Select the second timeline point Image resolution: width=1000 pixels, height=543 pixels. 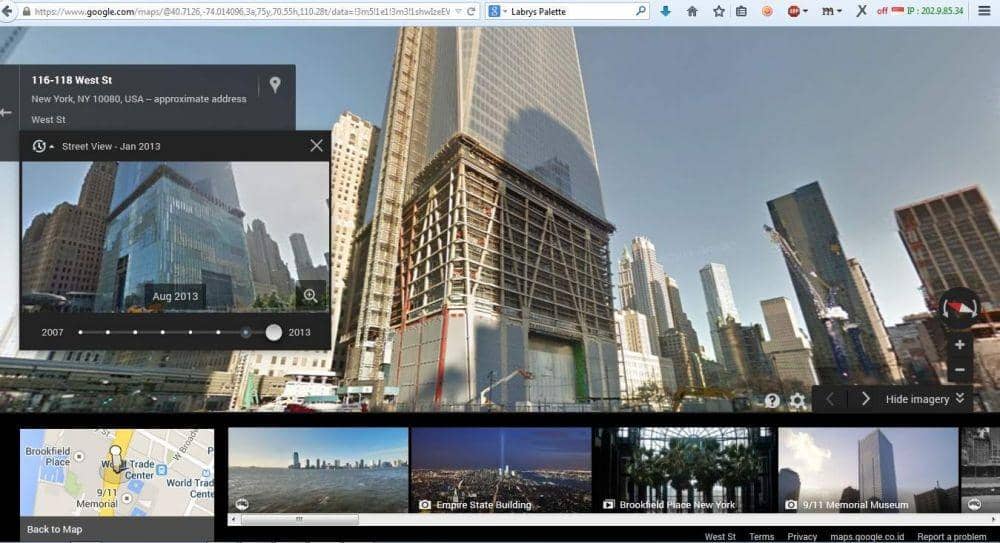[x=108, y=332]
